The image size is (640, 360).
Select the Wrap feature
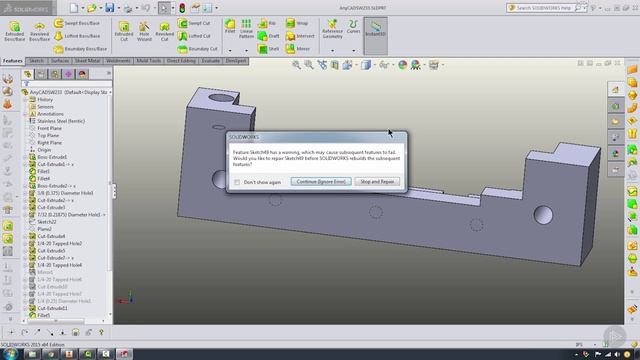point(297,23)
